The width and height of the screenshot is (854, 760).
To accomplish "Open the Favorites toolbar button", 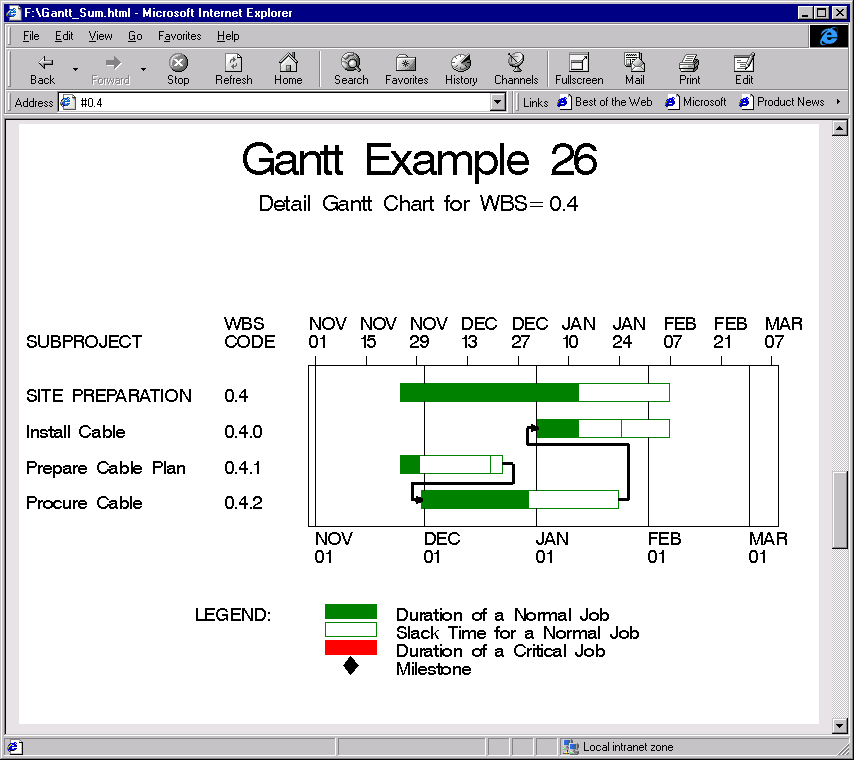I will click(406, 69).
